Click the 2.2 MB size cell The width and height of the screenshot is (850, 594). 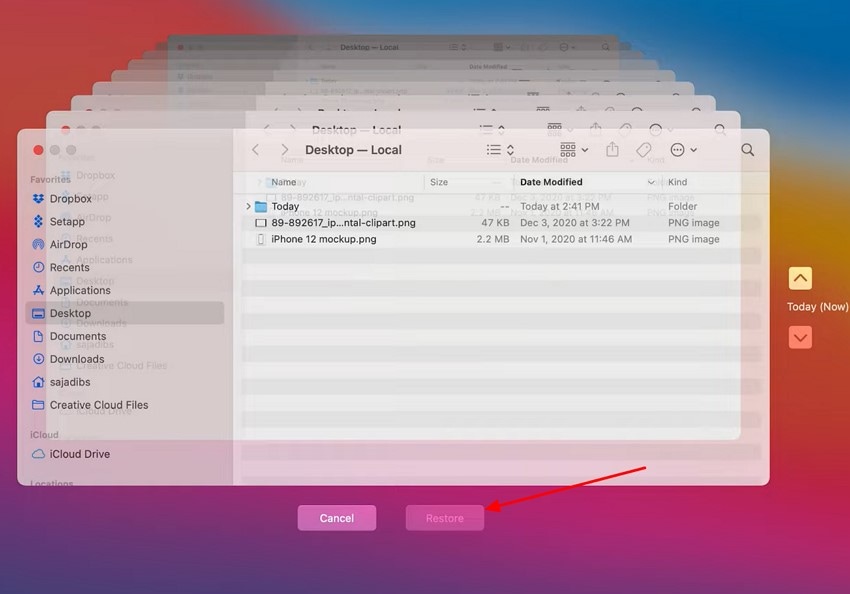tap(493, 239)
